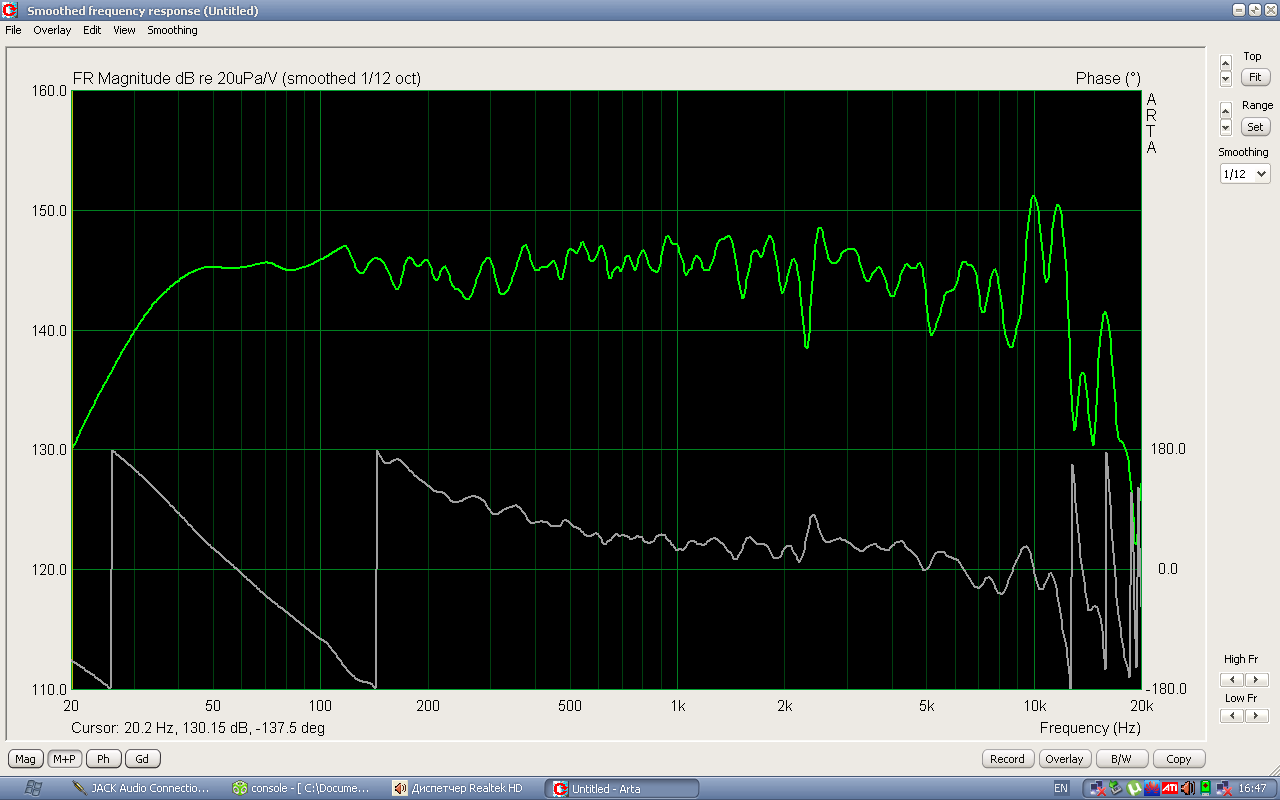Open uTorrent tray icon
1280x800 pixels.
click(1133, 788)
